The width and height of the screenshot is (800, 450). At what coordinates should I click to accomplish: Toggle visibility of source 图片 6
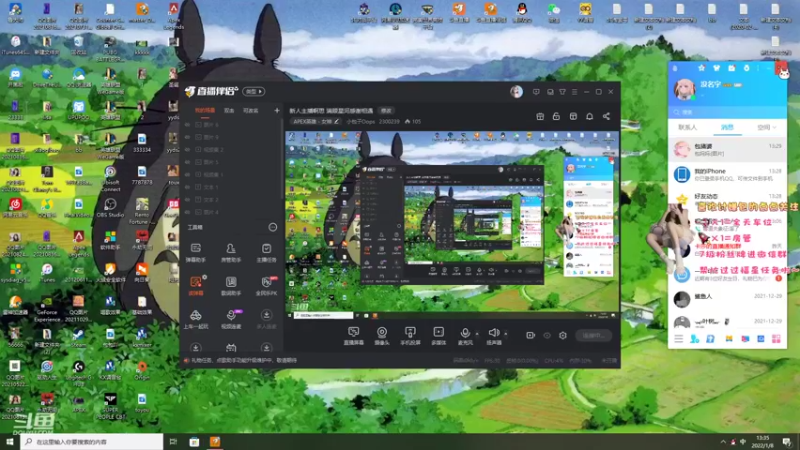187,124
